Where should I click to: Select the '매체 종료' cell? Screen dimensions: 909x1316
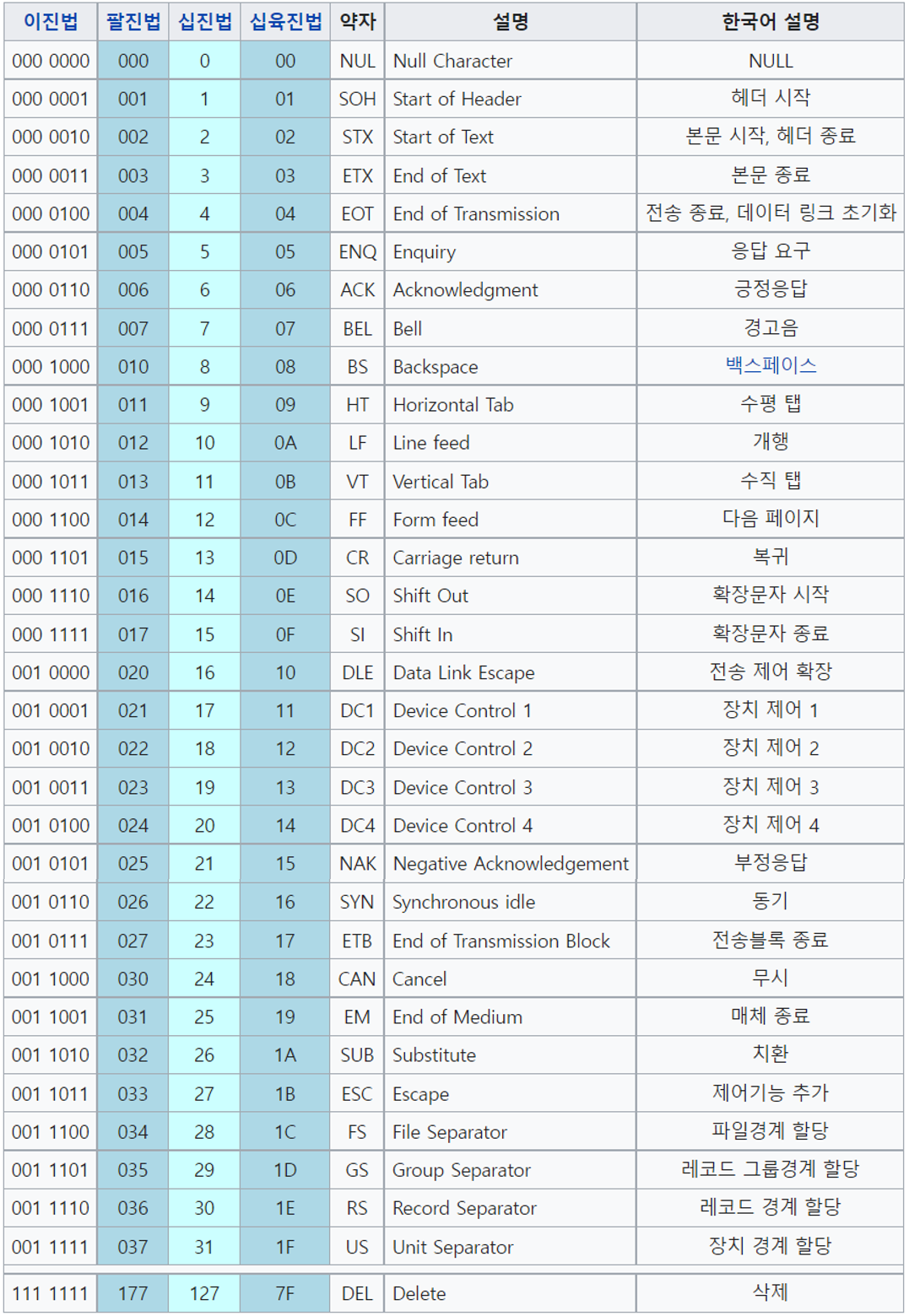771,1016
